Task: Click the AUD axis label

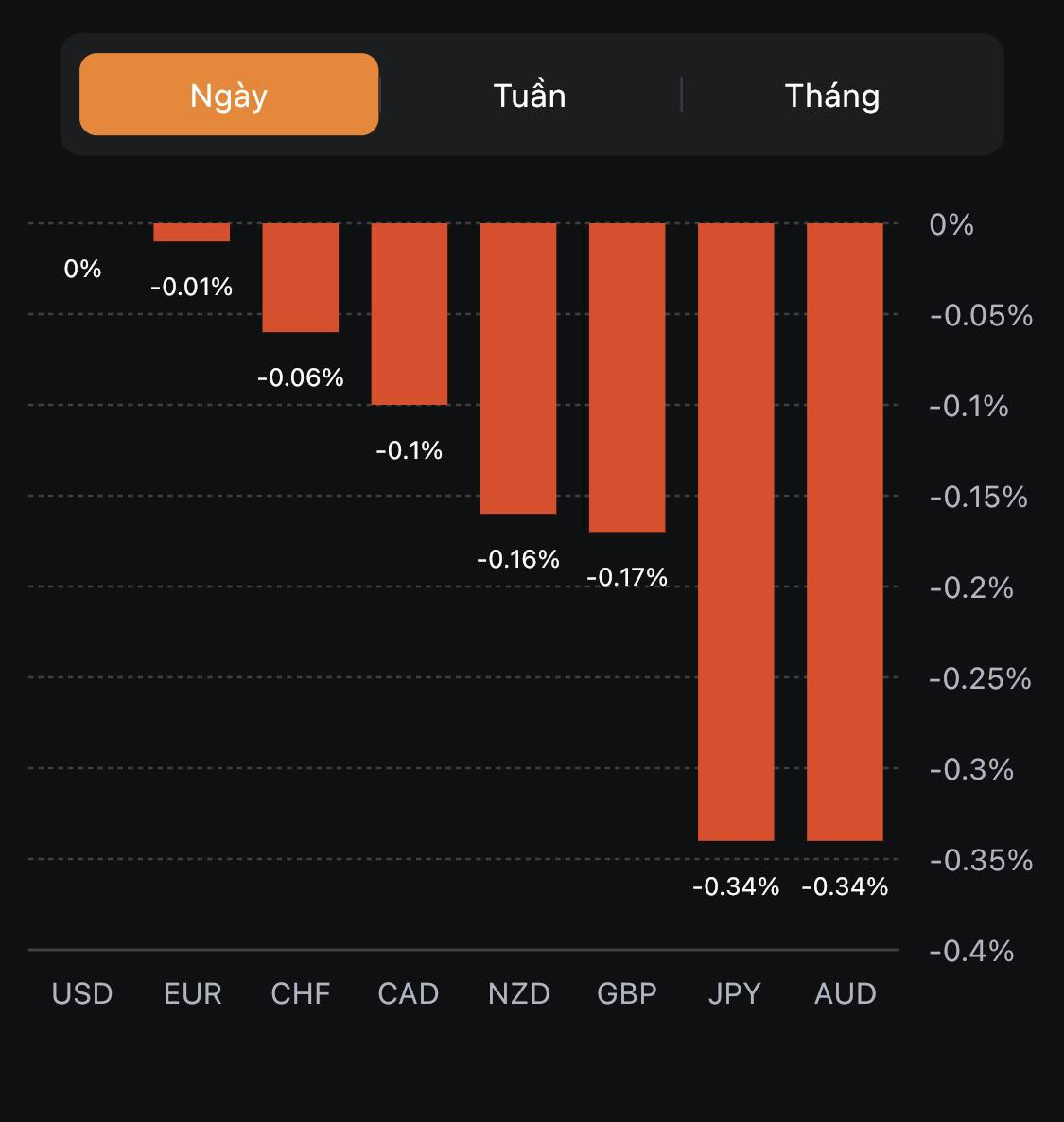Action: click(x=846, y=993)
